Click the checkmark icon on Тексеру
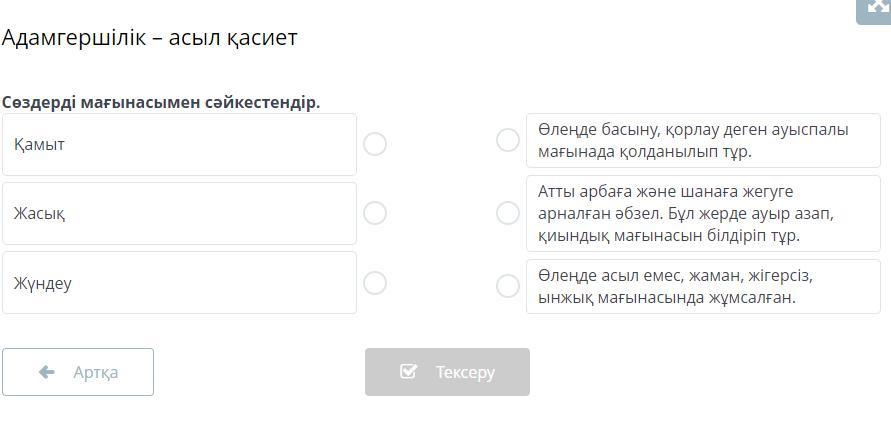This screenshot has width=891, height=427. [408, 371]
